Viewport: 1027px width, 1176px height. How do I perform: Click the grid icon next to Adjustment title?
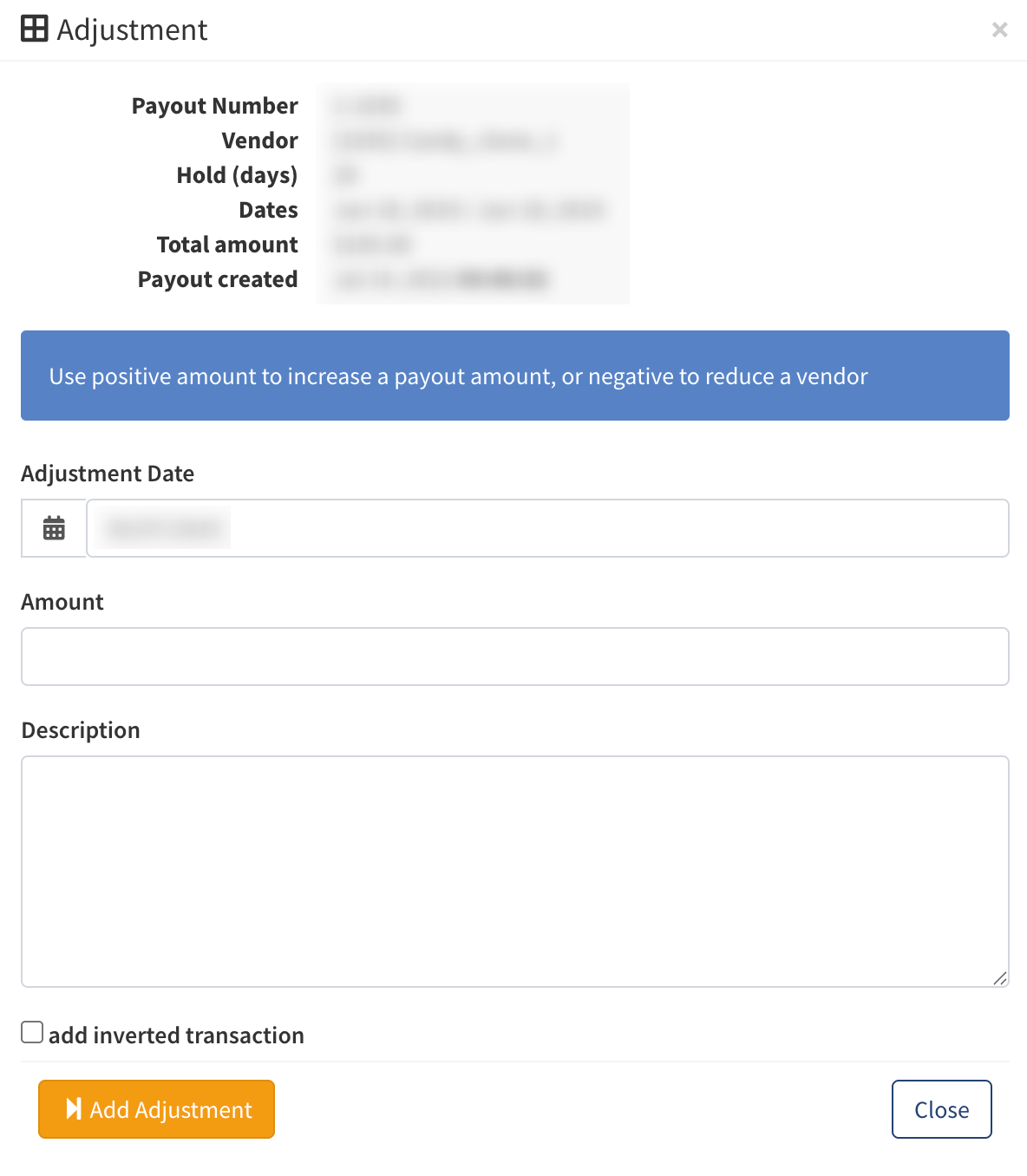click(35, 29)
